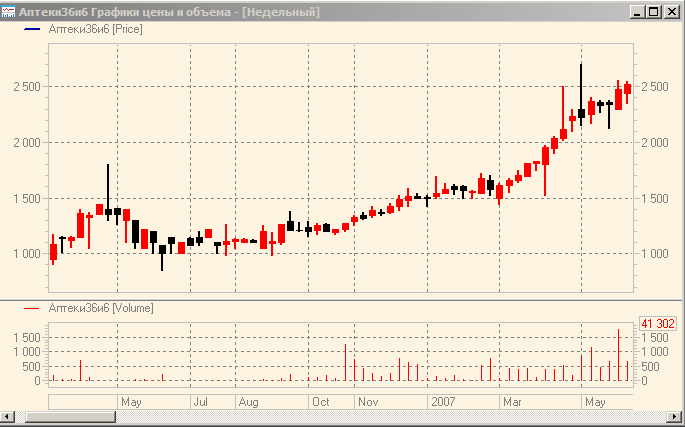Select the 2007 label on time axis
The height and width of the screenshot is (427, 685).
443,402
